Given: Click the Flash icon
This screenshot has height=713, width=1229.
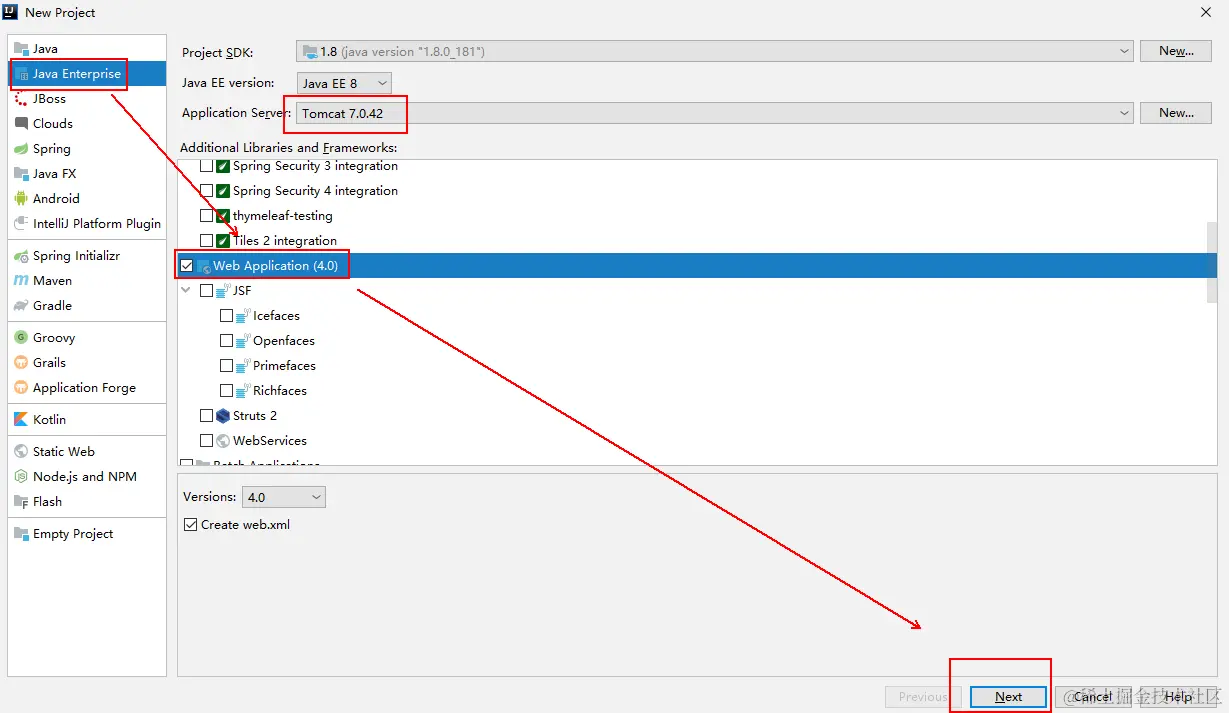Looking at the screenshot, I should click(x=21, y=502).
